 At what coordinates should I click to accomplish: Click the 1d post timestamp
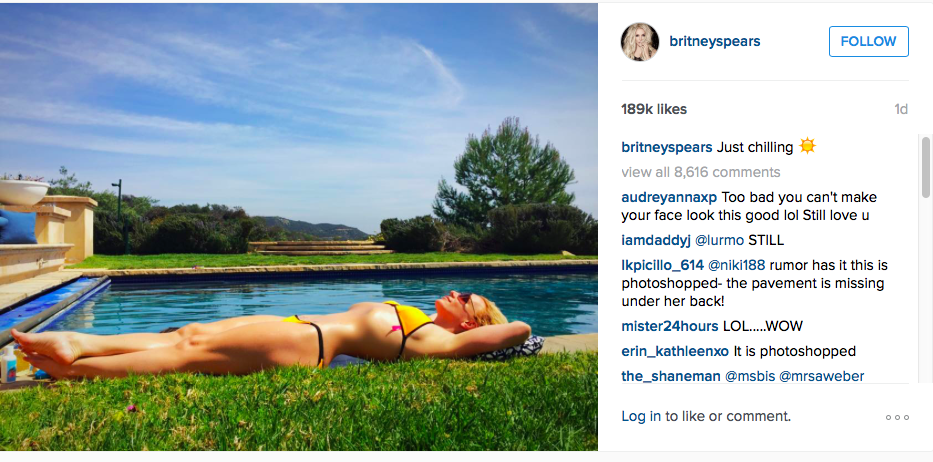click(901, 110)
